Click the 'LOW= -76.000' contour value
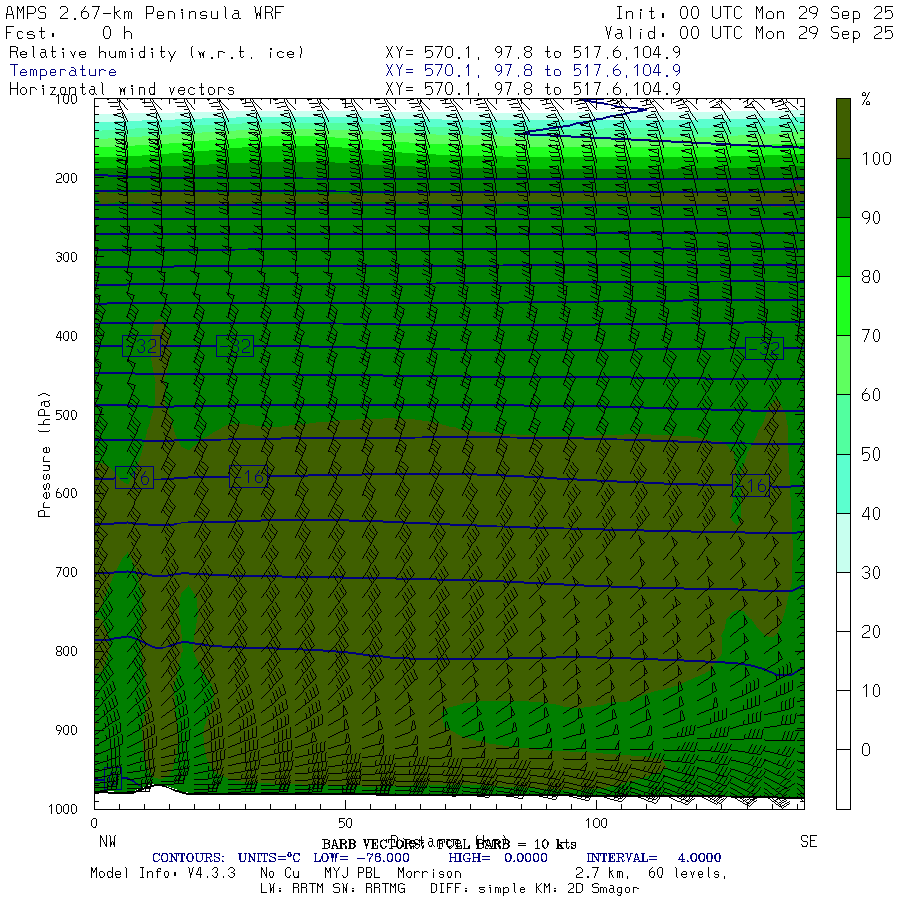This screenshot has height=900, width=900. tap(362, 858)
